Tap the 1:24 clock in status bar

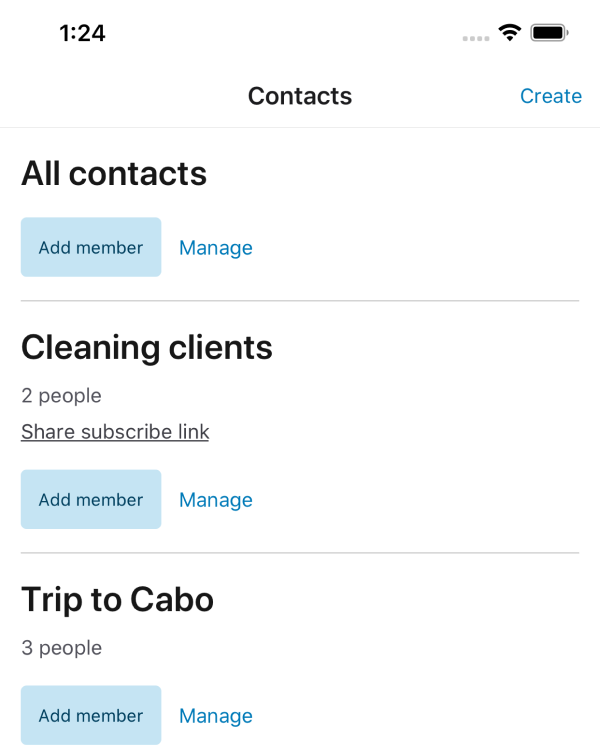82,33
